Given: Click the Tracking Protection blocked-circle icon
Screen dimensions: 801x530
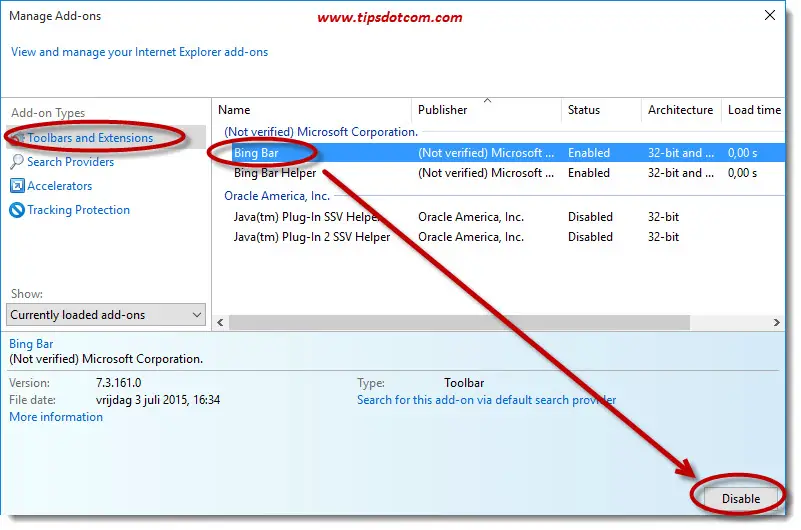Looking at the screenshot, I should [x=17, y=210].
